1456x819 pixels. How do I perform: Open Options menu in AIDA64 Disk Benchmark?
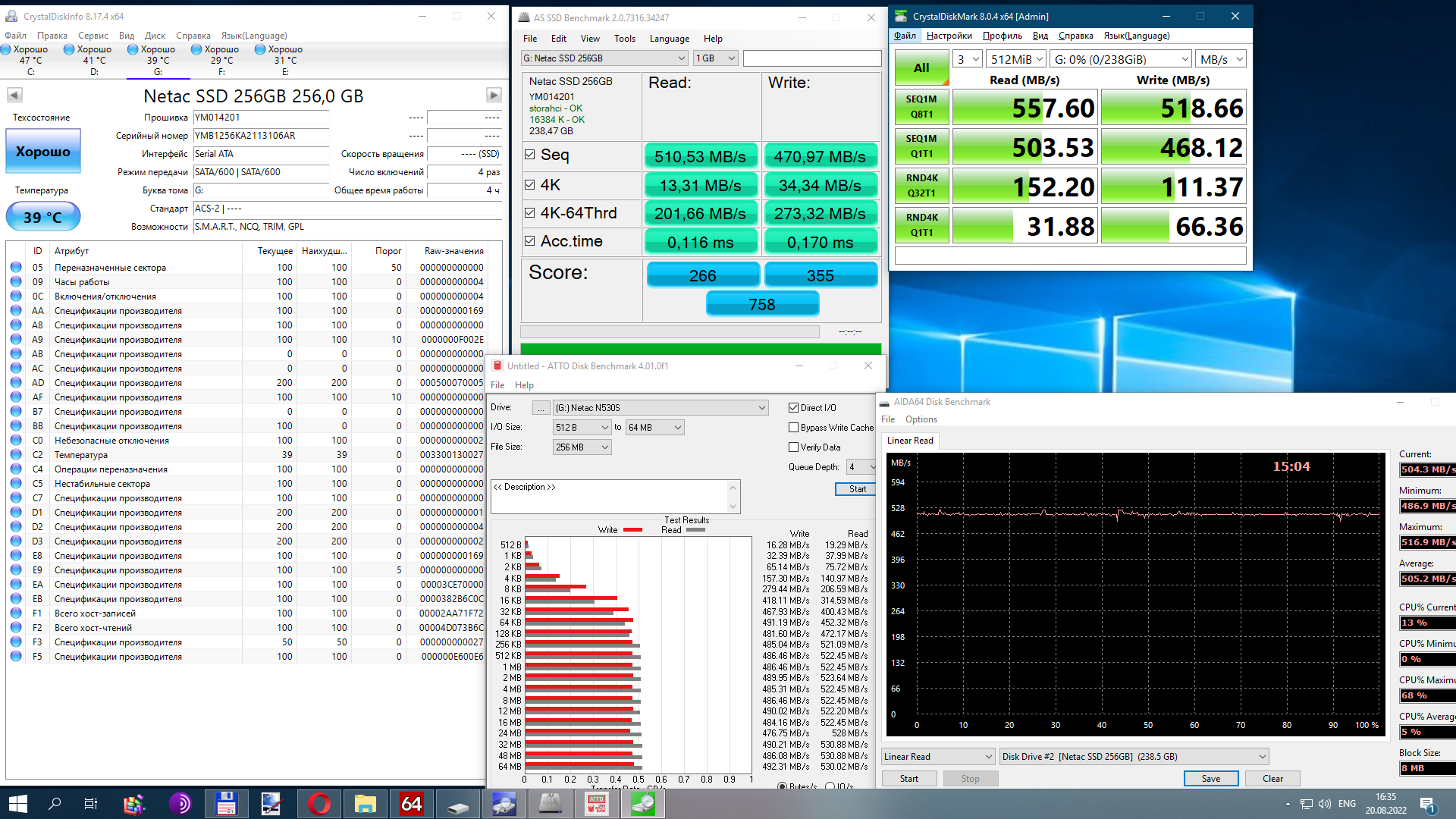point(921,419)
